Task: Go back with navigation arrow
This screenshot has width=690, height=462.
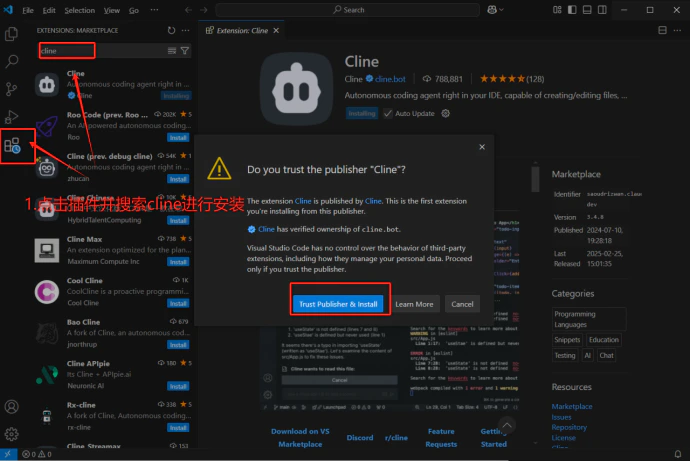Action: (188, 10)
